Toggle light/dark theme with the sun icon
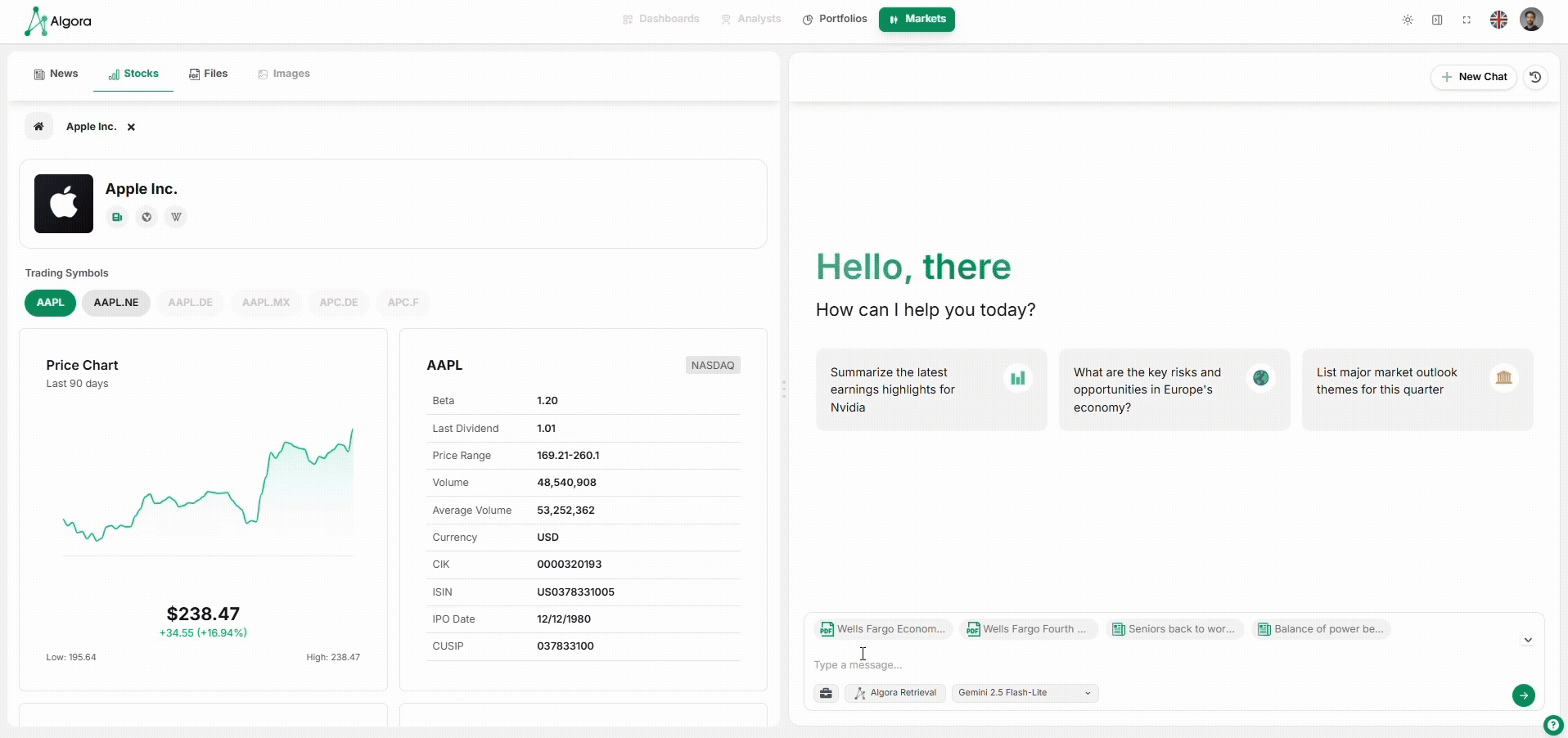 pyautogui.click(x=1408, y=20)
